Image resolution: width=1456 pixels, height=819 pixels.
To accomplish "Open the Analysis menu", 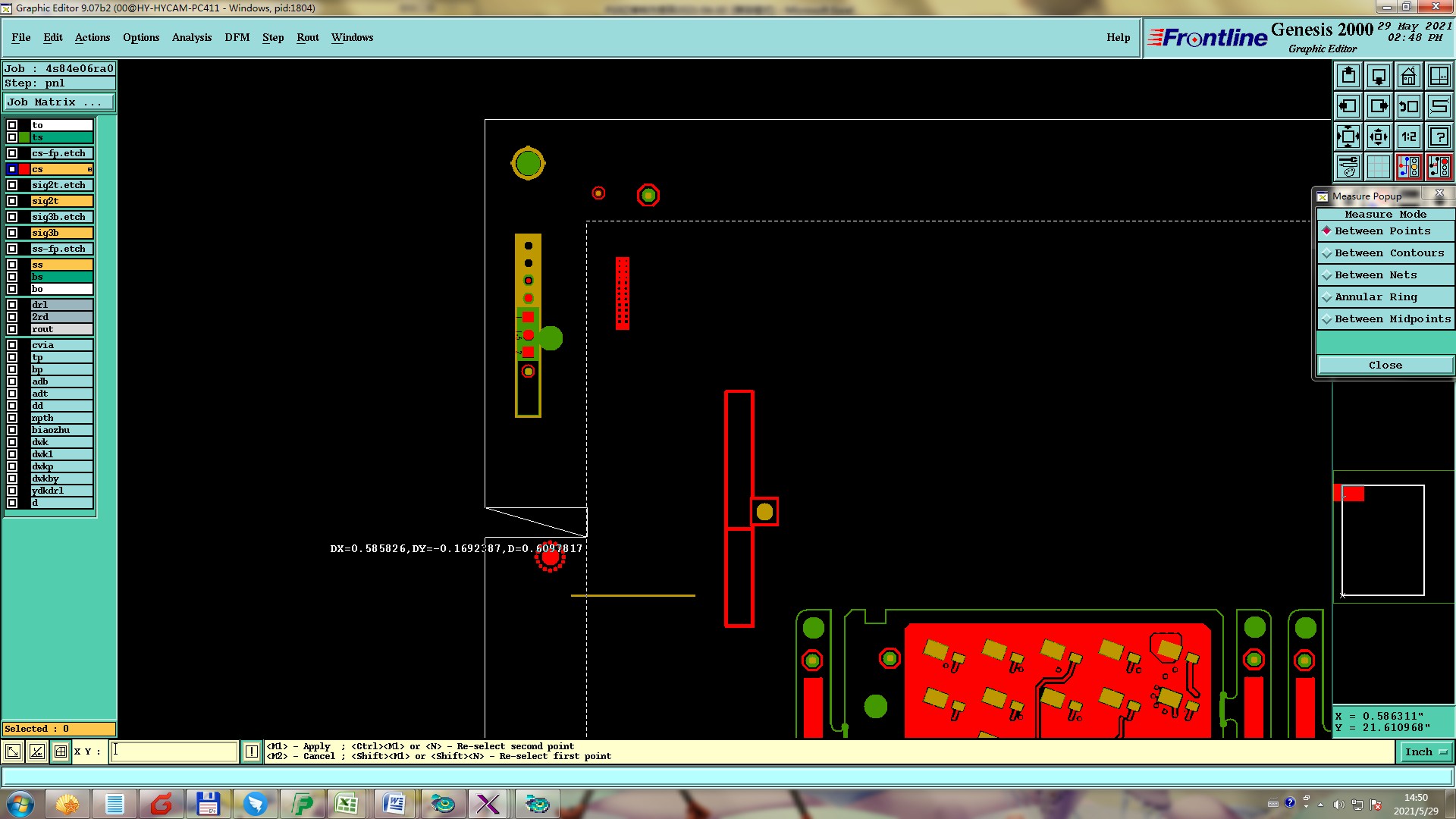I will (192, 37).
